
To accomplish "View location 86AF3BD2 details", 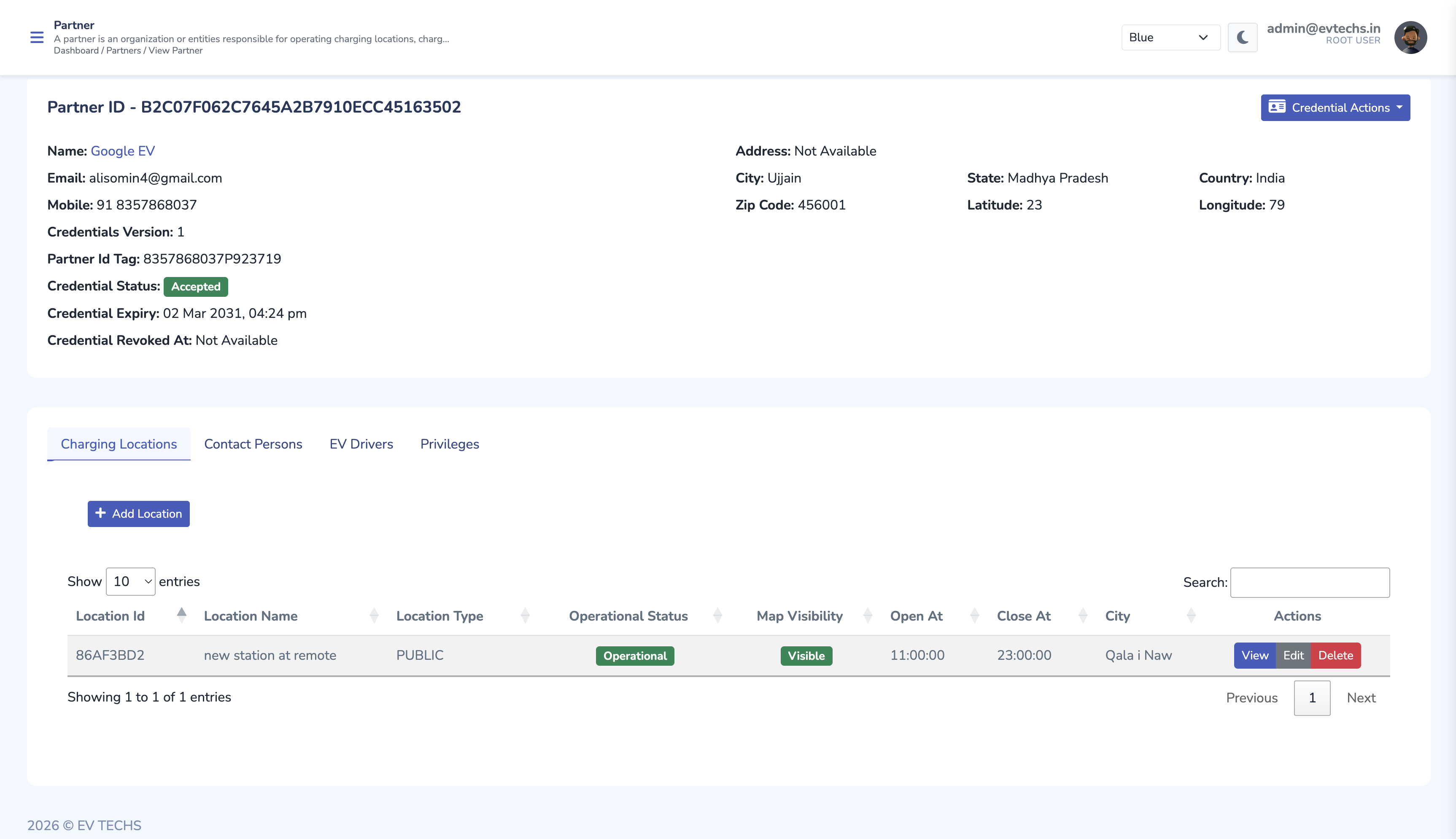I will point(1254,655).
